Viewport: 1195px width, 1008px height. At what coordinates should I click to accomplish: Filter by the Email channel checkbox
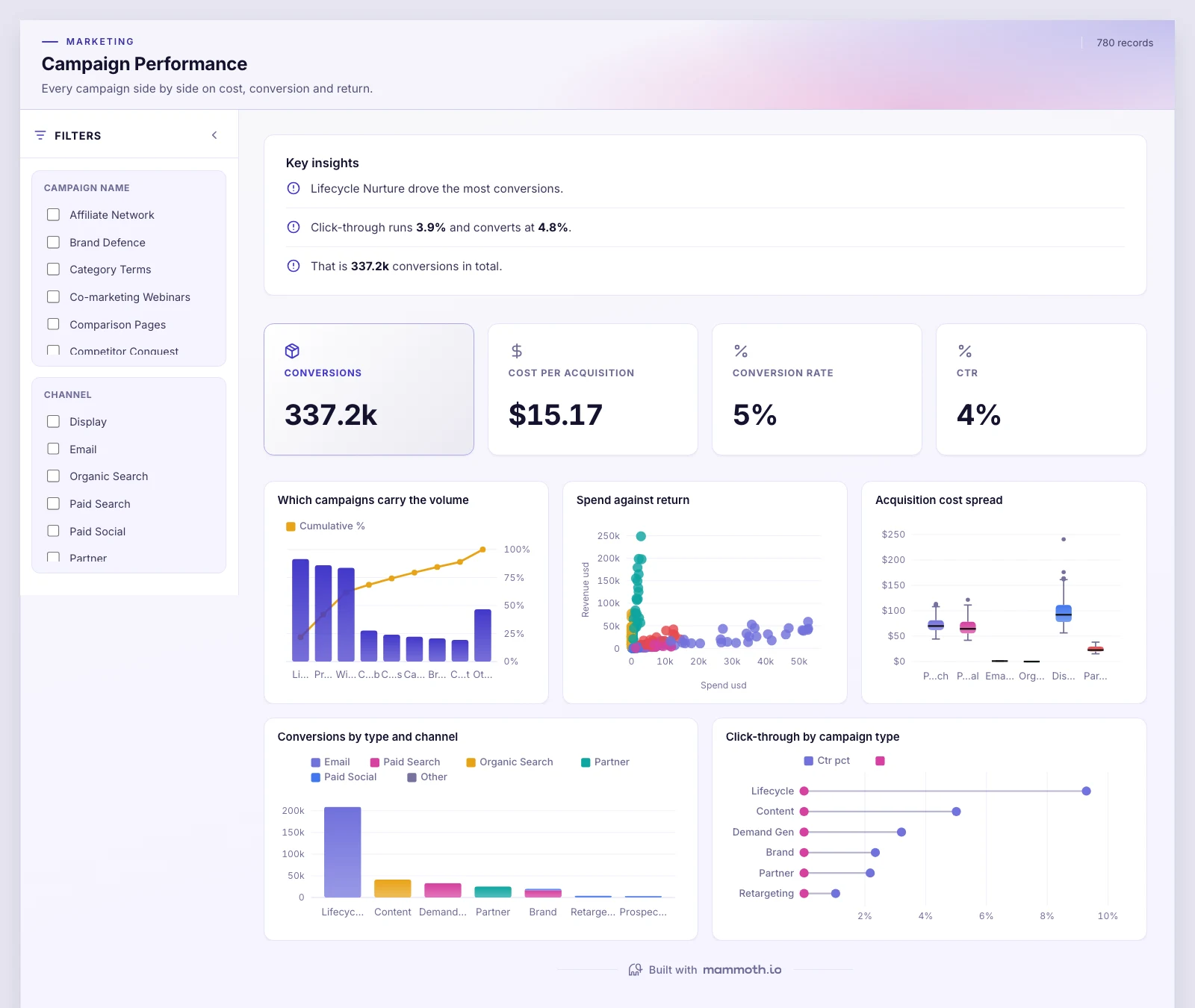54,449
